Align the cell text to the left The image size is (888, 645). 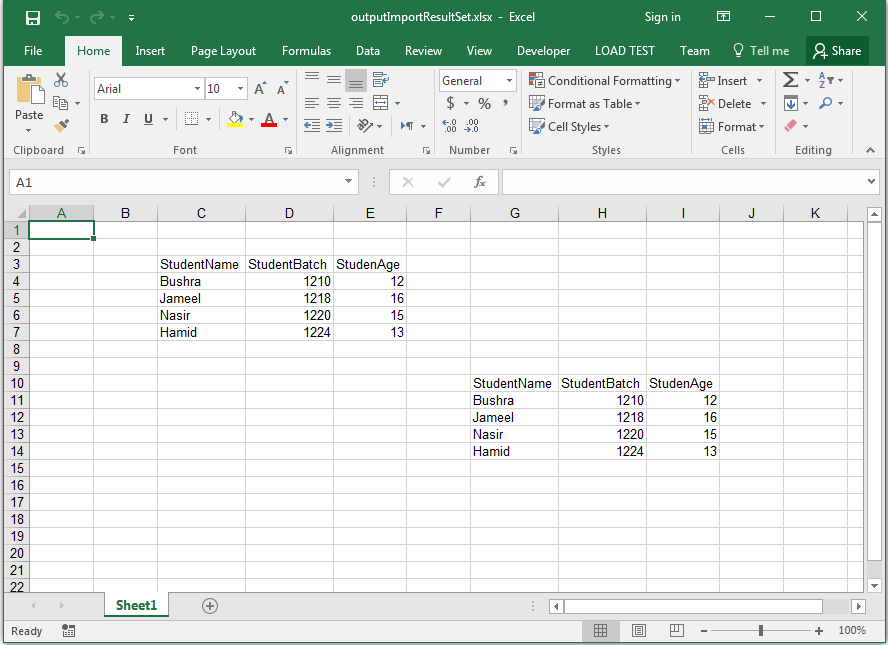[312, 103]
